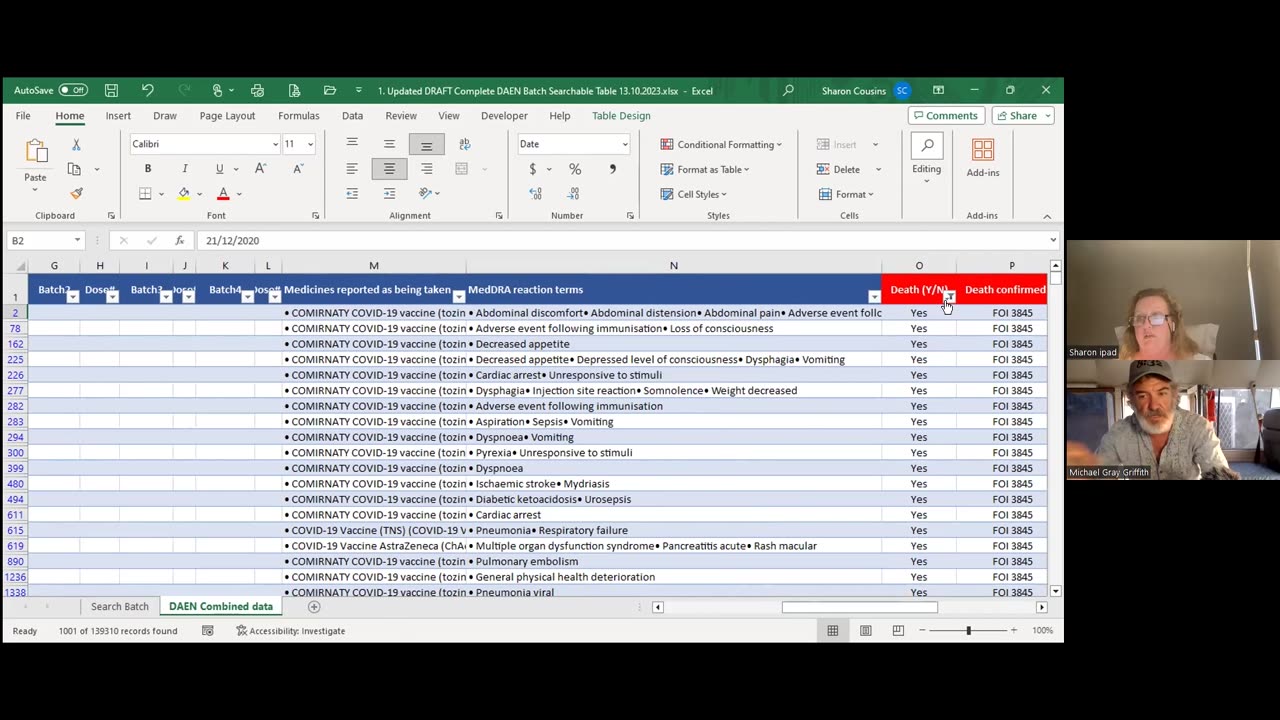
Task: Expand the Editing group menu
Action: point(927,158)
